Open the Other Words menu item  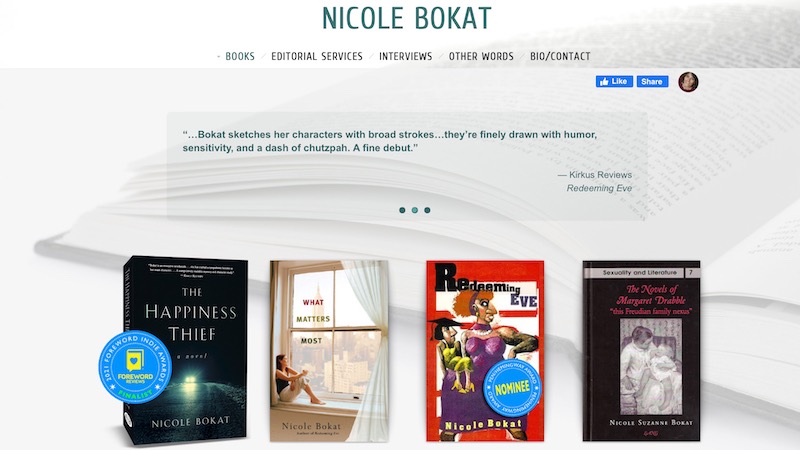pos(481,56)
